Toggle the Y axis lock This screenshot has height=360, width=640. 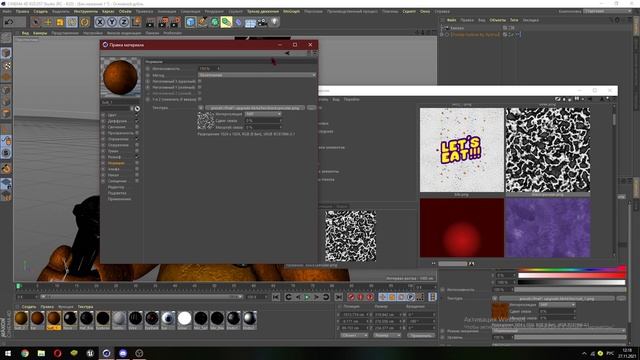[x=112, y=22]
